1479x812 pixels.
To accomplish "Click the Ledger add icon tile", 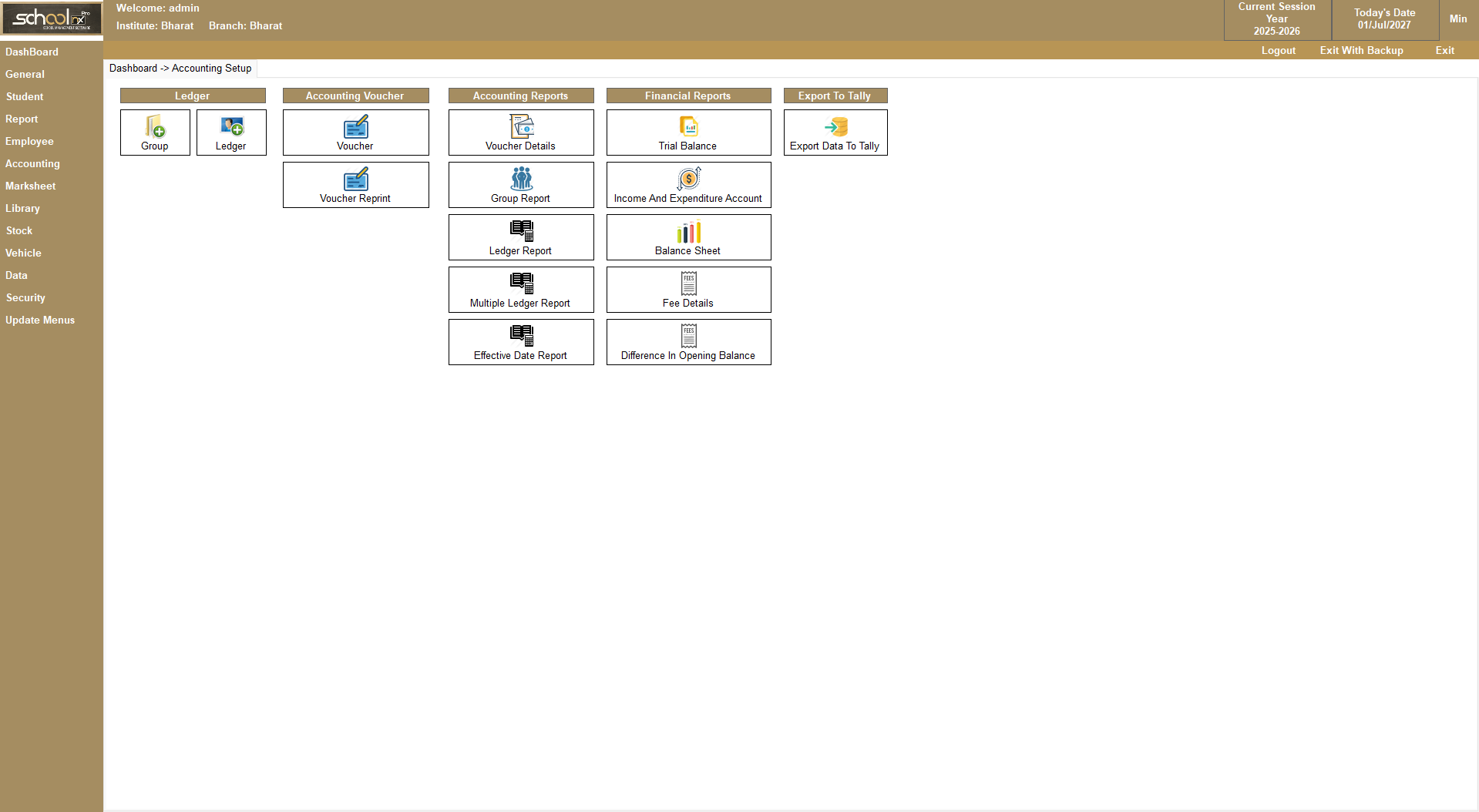I will [x=231, y=133].
